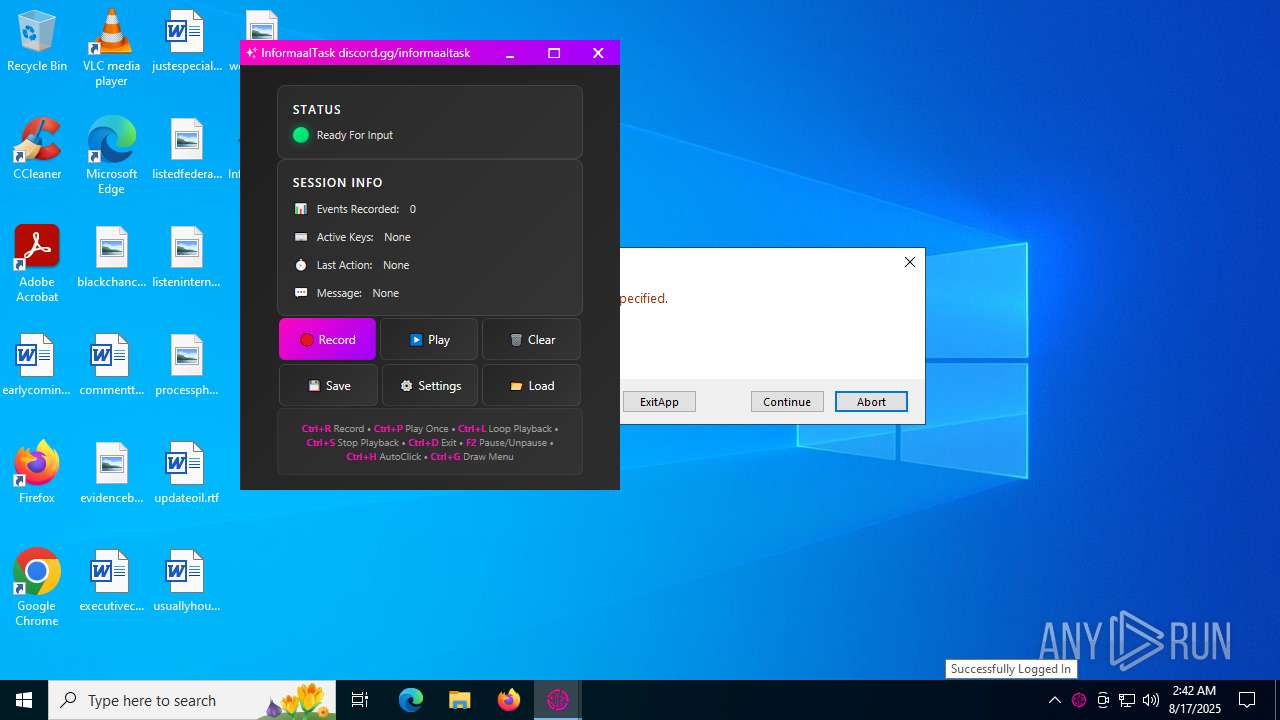This screenshot has height=720, width=1280.
Task: Show hidden system tray icons
Action: [x=1055, y=700]
